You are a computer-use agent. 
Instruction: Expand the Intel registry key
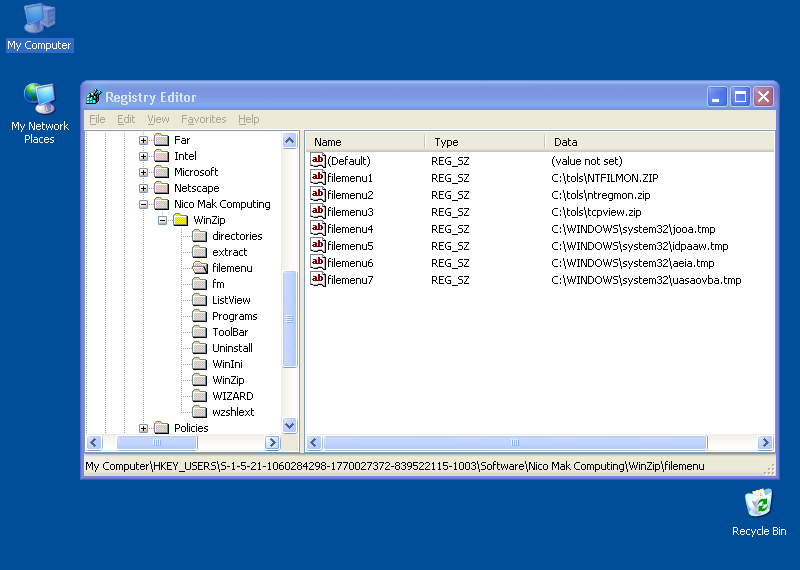(143, 156)
